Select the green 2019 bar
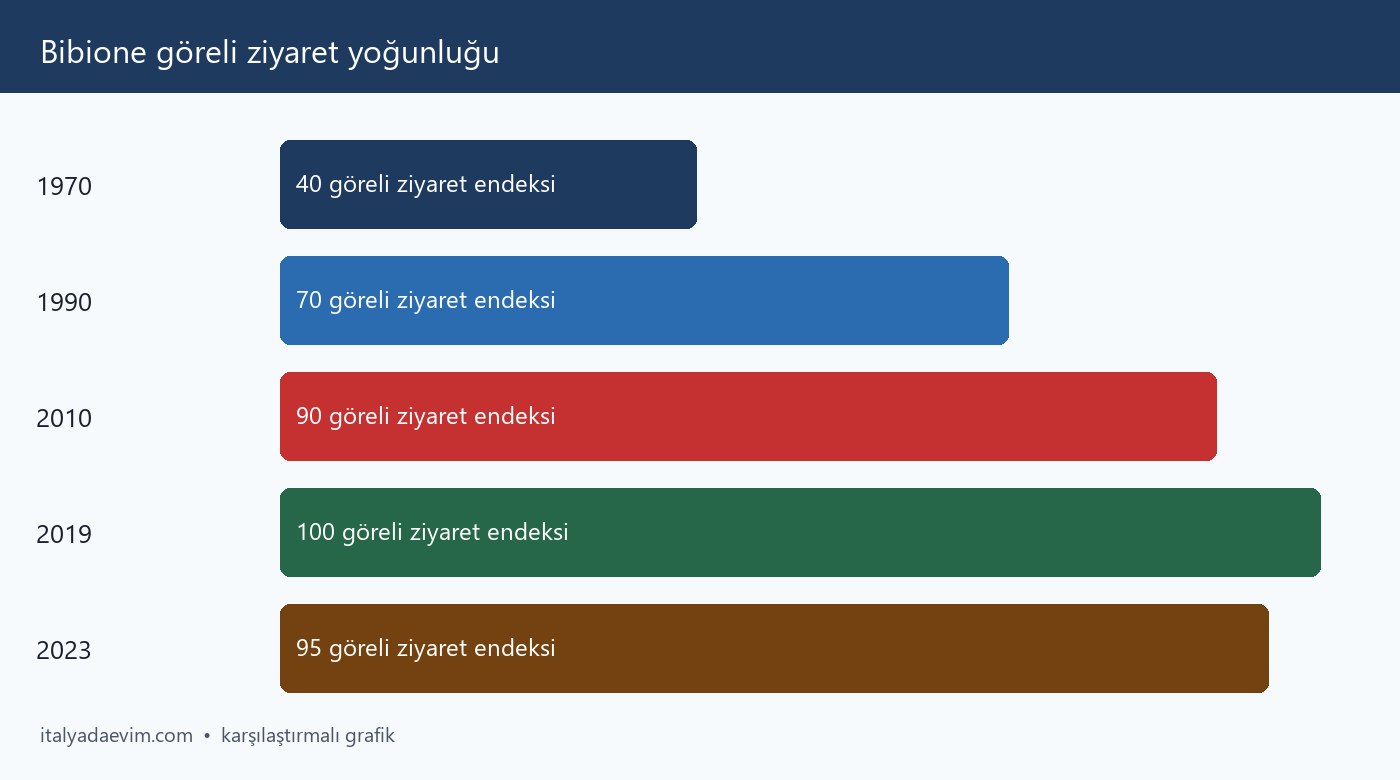 pyautogui.click(x=800, y=532)
